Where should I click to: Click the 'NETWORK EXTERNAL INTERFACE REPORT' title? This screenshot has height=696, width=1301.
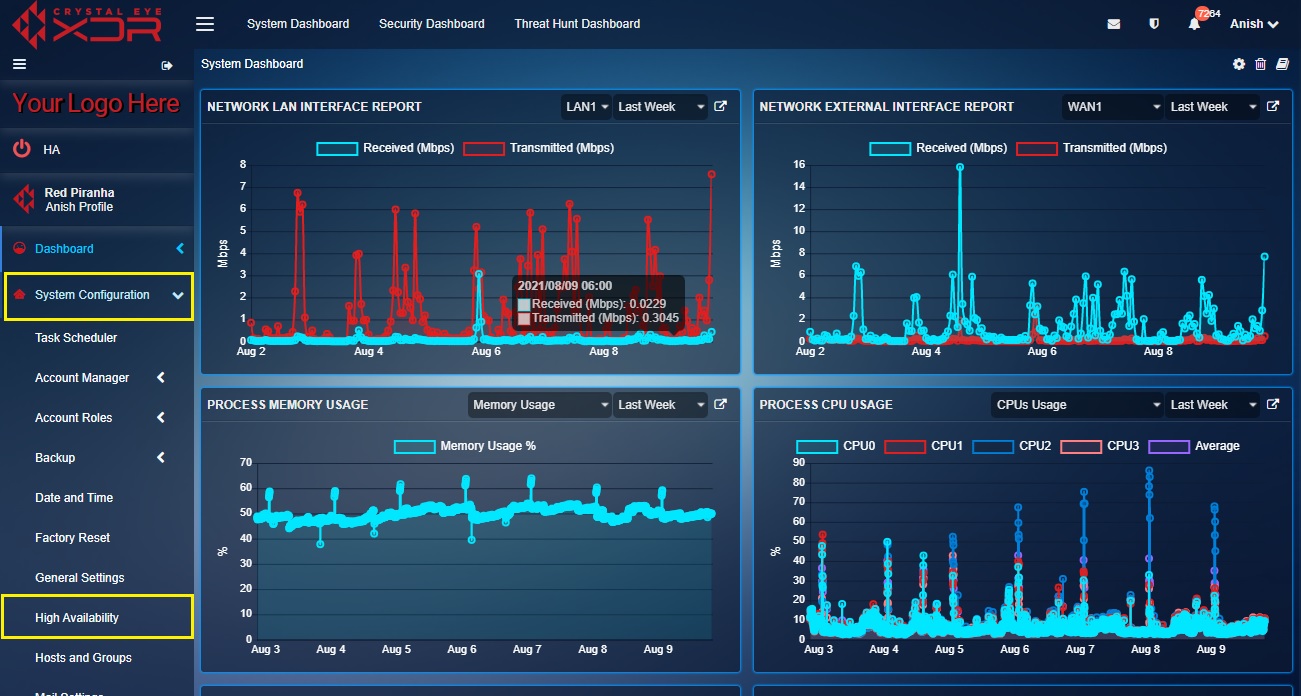(x=887, y=107)
